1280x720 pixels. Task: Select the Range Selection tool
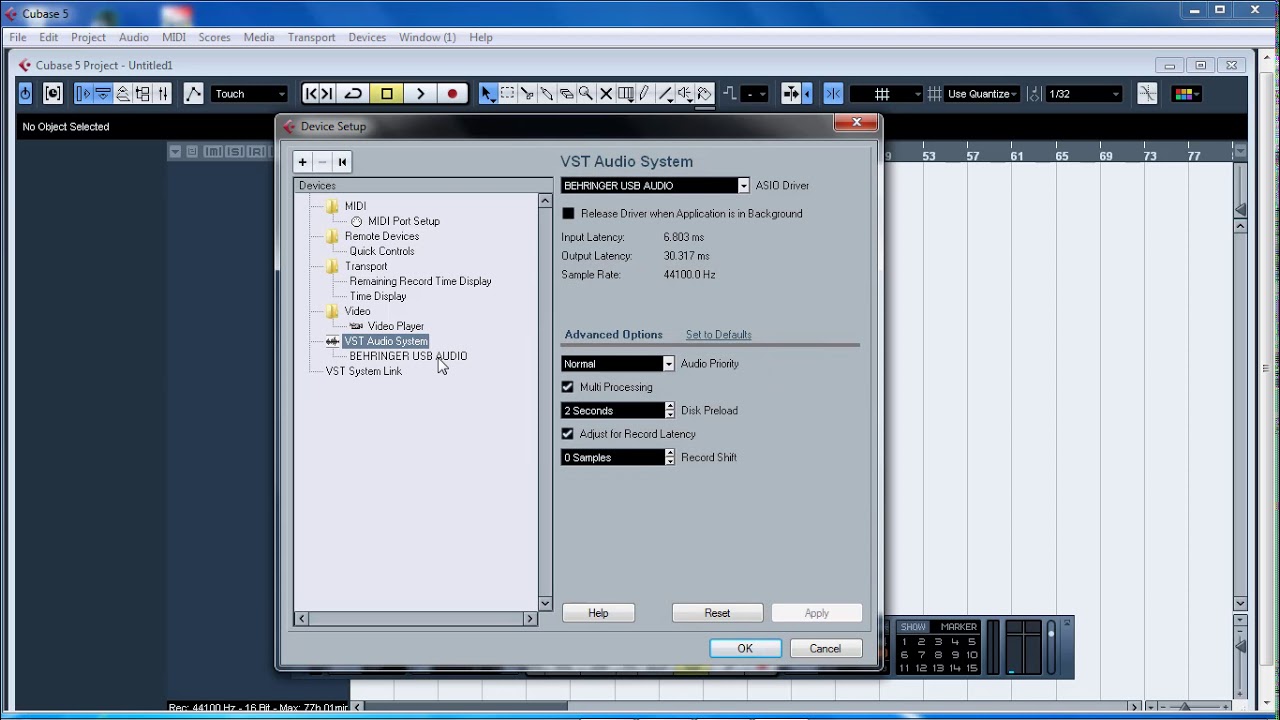(x=507, y=94)
